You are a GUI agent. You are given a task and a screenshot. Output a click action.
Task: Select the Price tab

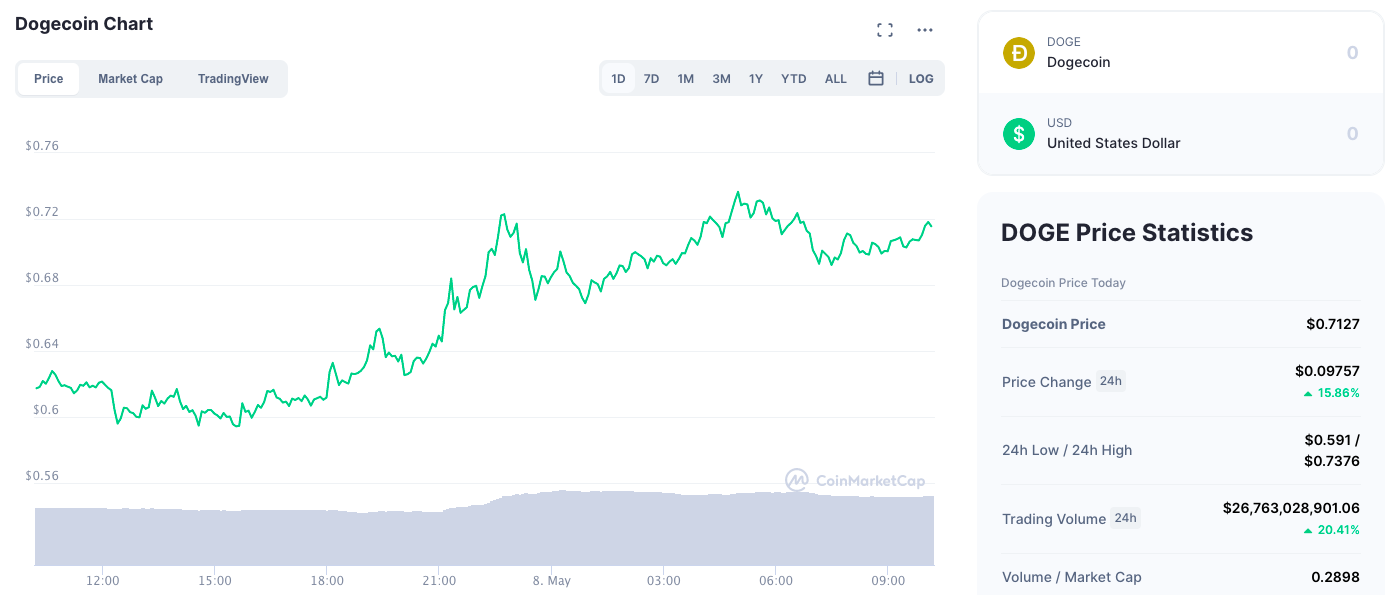(x=48, y=79)
